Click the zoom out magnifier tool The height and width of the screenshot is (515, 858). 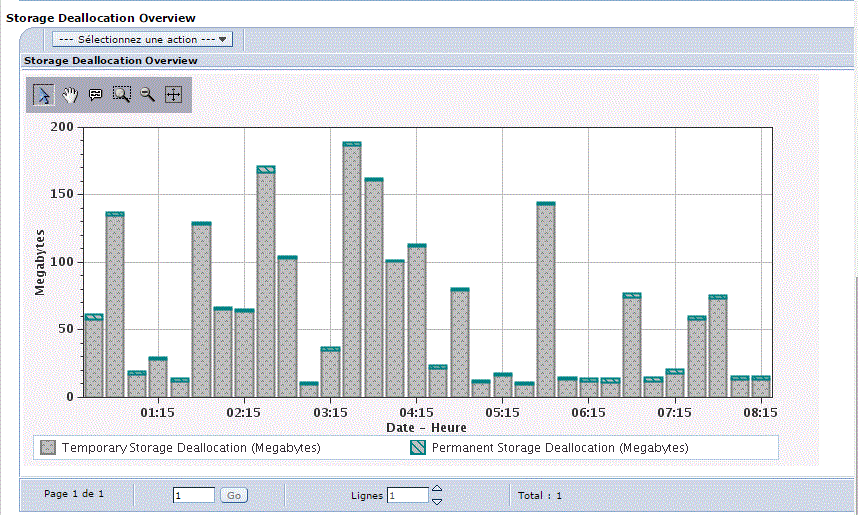point(147,95)
